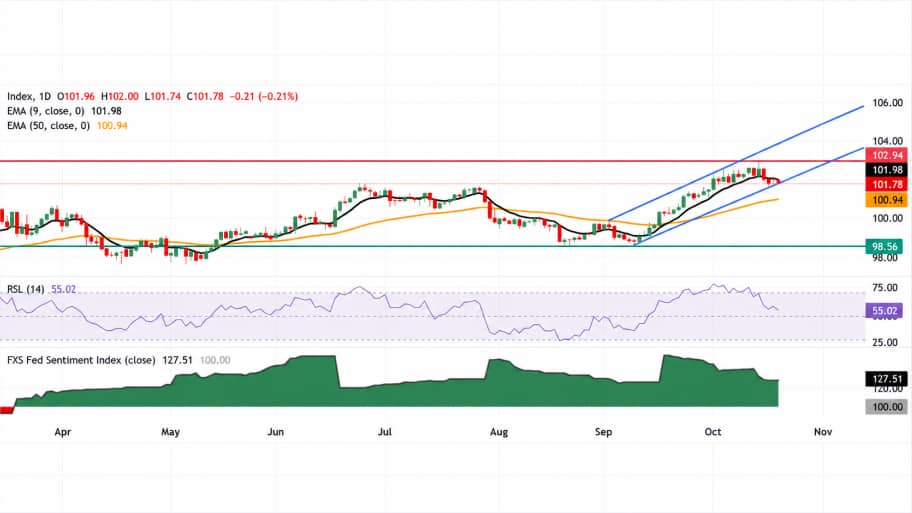Click the EMA (9, close, 0) indicator label
This screenshot has width=912, height=513.
pyautogui.click(x=45, y=111)
